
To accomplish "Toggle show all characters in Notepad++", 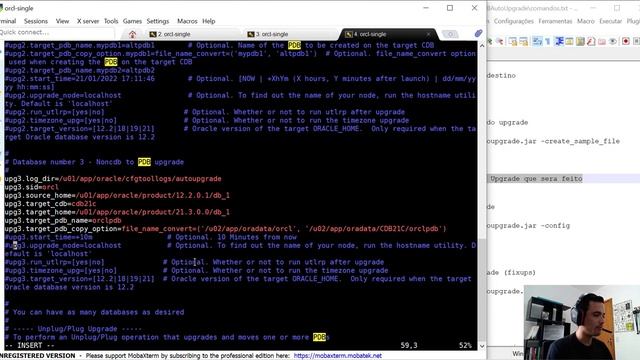I will (x=548, y=41).
